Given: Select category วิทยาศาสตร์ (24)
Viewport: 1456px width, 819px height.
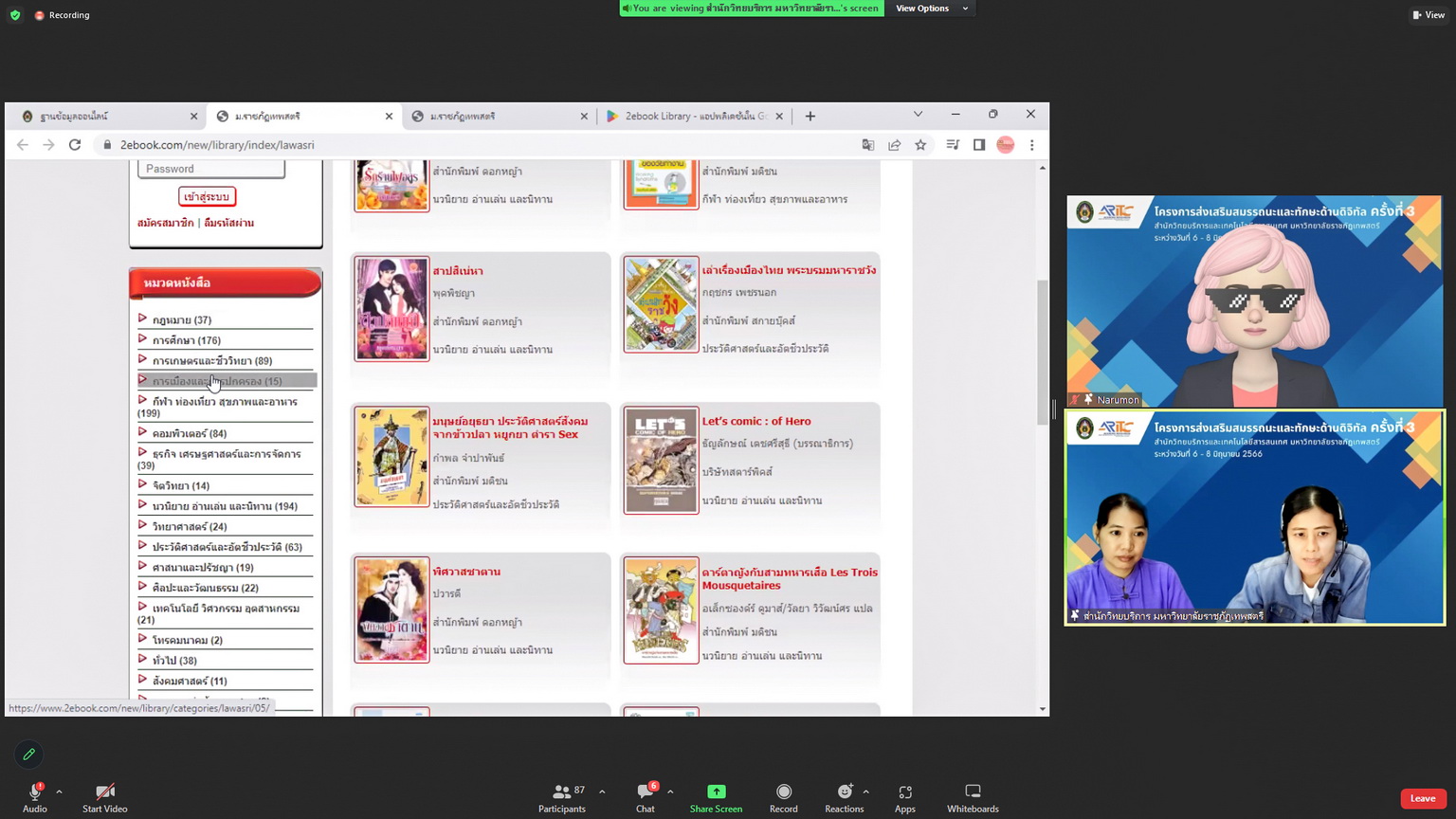Looking at the screenshot, I should 190,526.
